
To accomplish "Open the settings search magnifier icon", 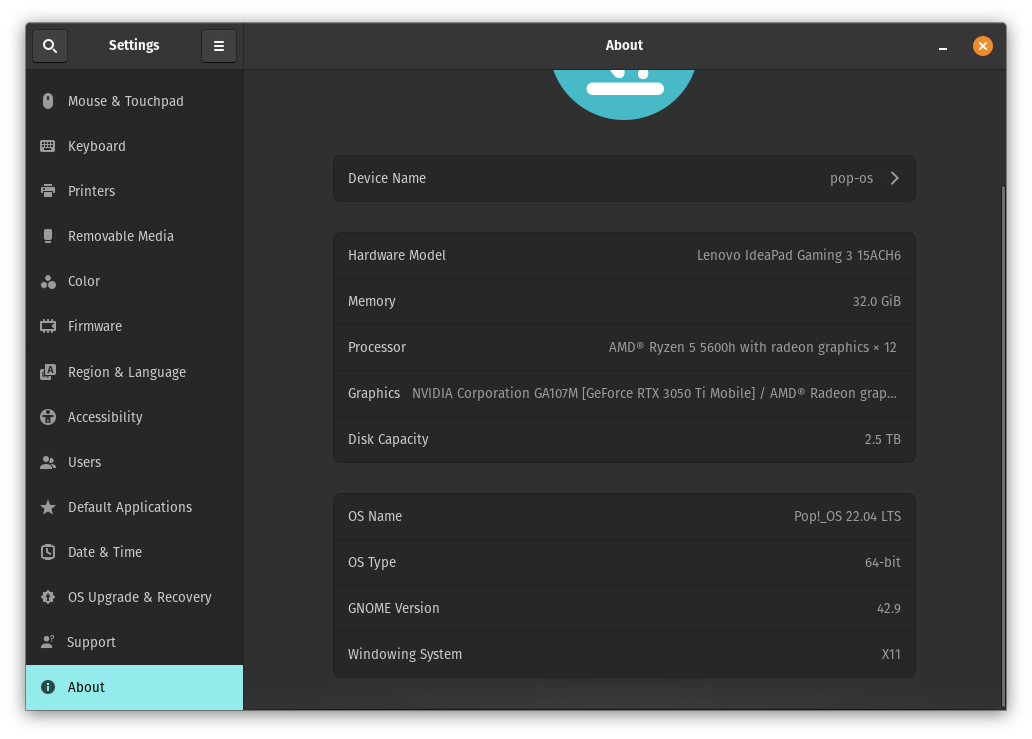I will tap(50, 46).
